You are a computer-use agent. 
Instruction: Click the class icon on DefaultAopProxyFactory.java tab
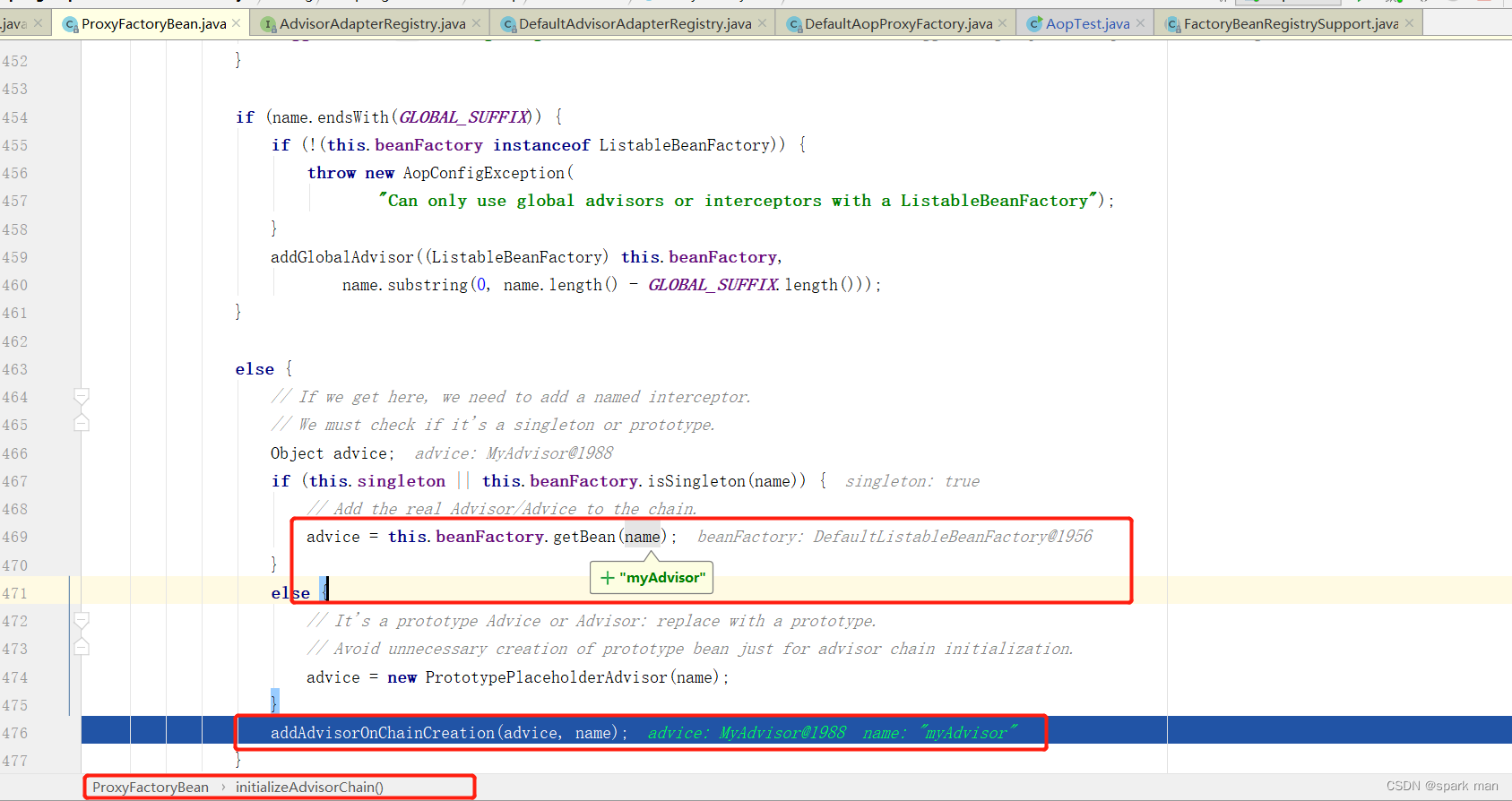click(794, 24)
